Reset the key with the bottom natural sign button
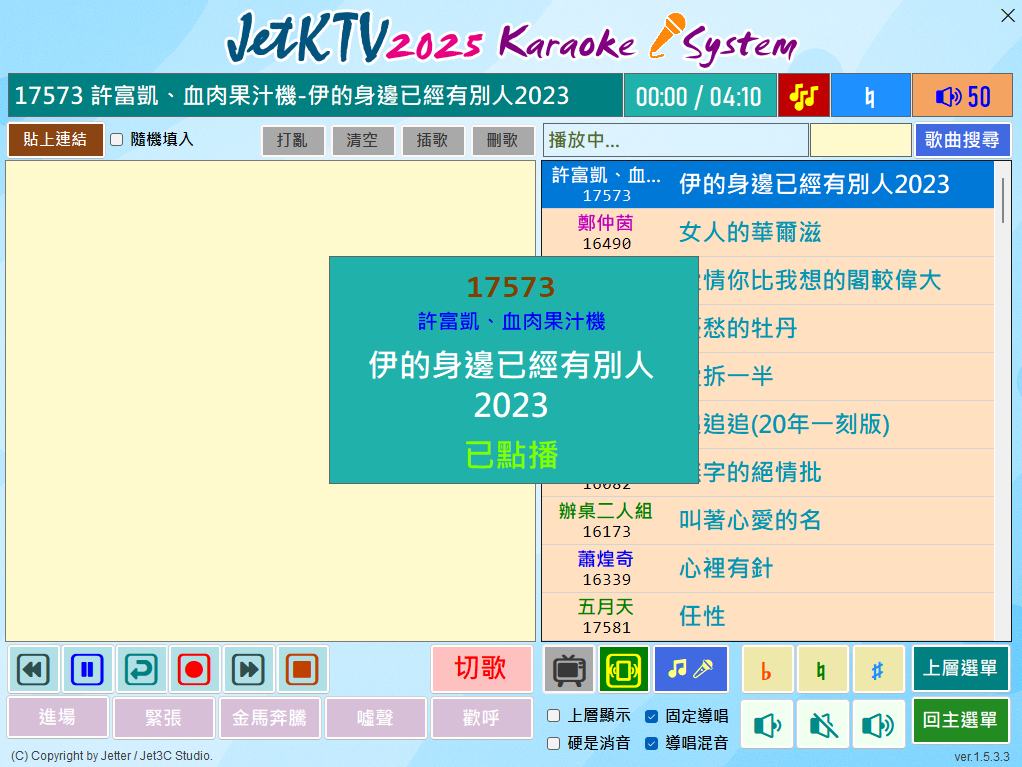 point(823,669)
